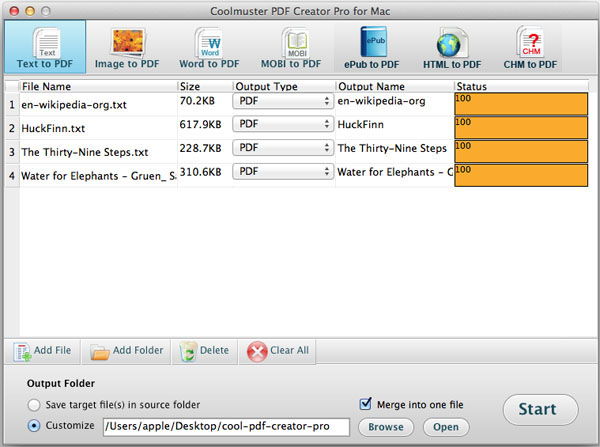
Task: Select the Text to PDF mode icon
Action: 45,47
